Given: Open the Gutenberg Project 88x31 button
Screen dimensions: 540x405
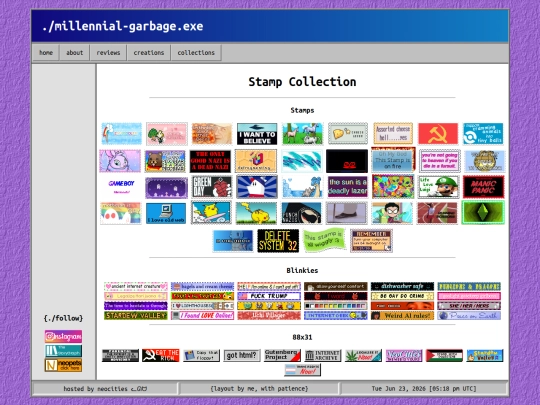Looking at the screenshot, I should [x=282, y=355].
